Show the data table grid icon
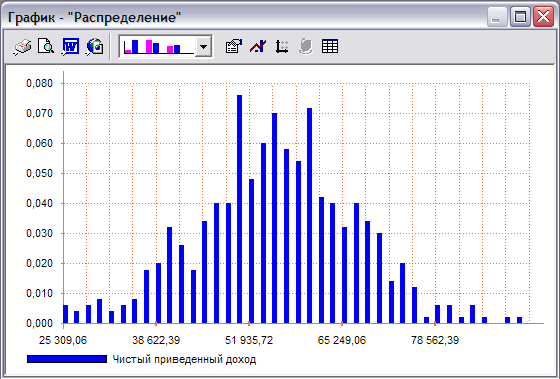Image resolution: width=560 pixels, height=379 pixels. pos(329,46)
